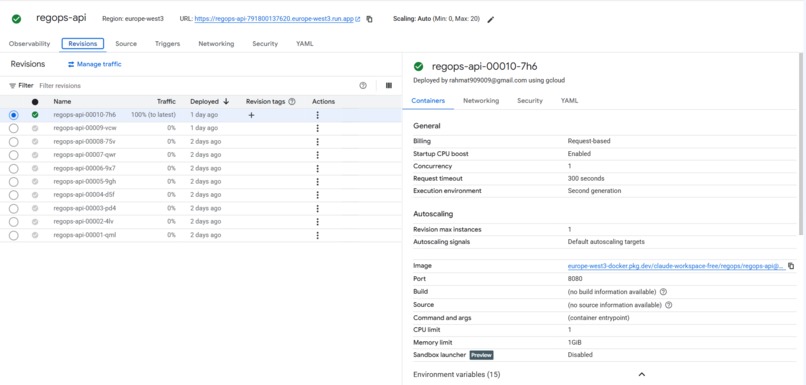Select the regops-api-00010-7h6 radio button

[14, 115]
